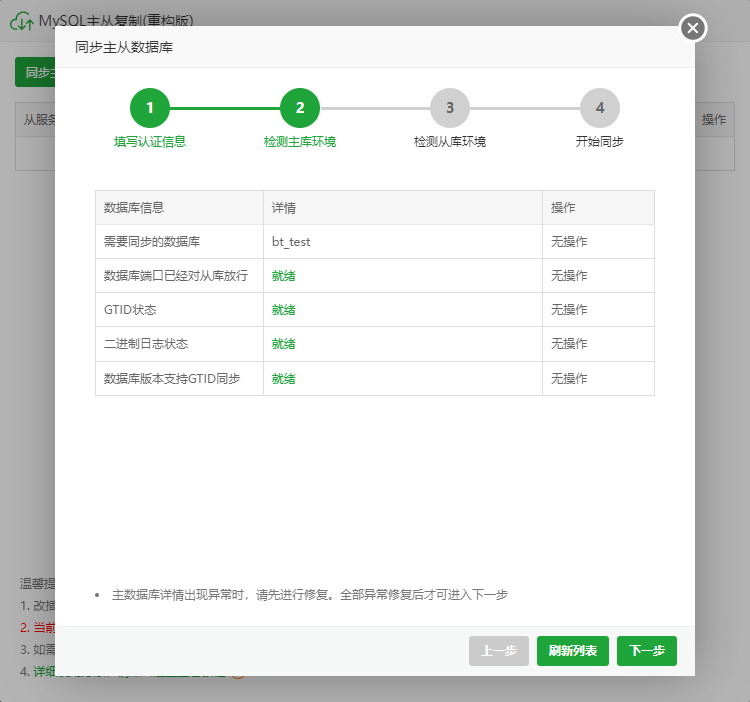Click 刷新列表 to refresh the list
Screen dimensions: 750x702
[x=573, y=651]
